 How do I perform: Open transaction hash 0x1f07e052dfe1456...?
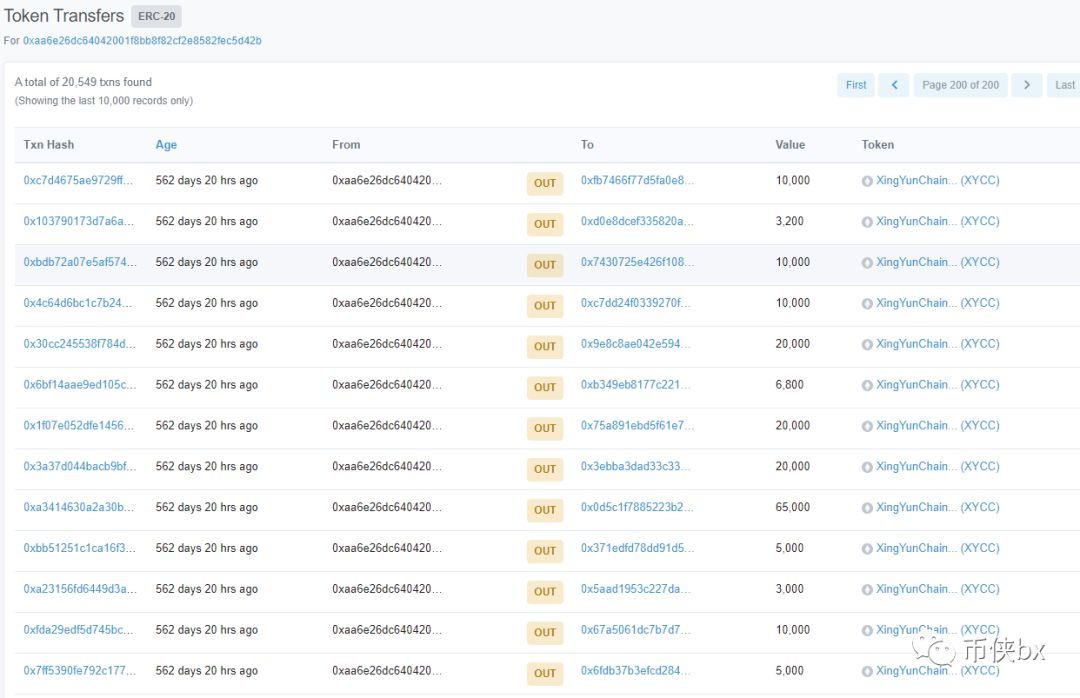[x=79, y=425]
